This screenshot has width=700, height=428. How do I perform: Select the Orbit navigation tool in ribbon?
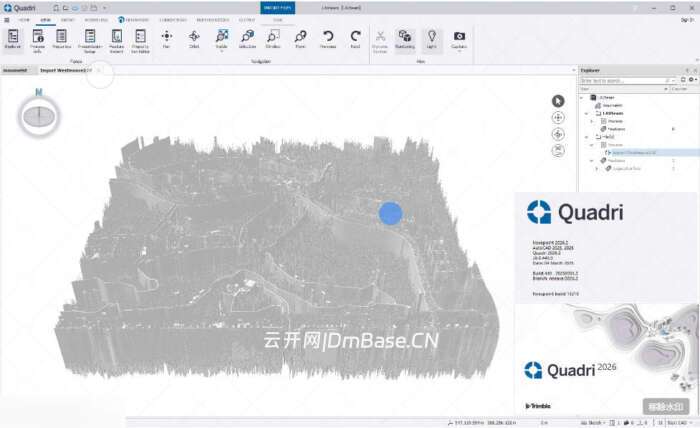(194, 39)
